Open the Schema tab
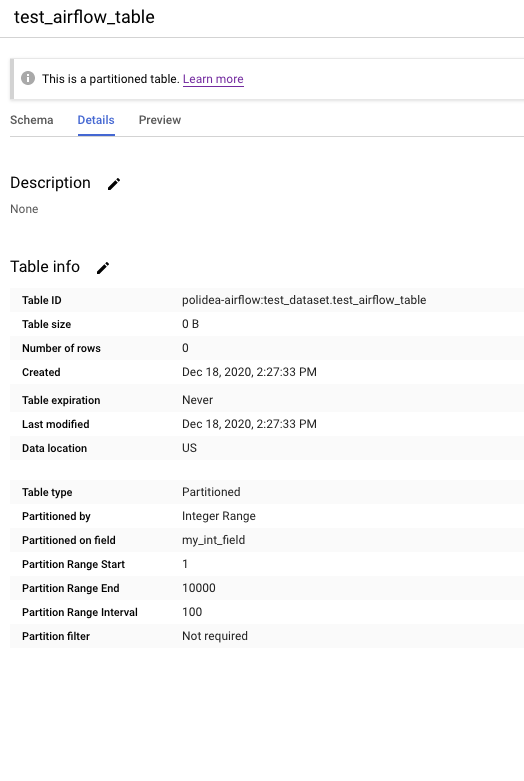Screen dimensions: 524x781 point(31,120)
